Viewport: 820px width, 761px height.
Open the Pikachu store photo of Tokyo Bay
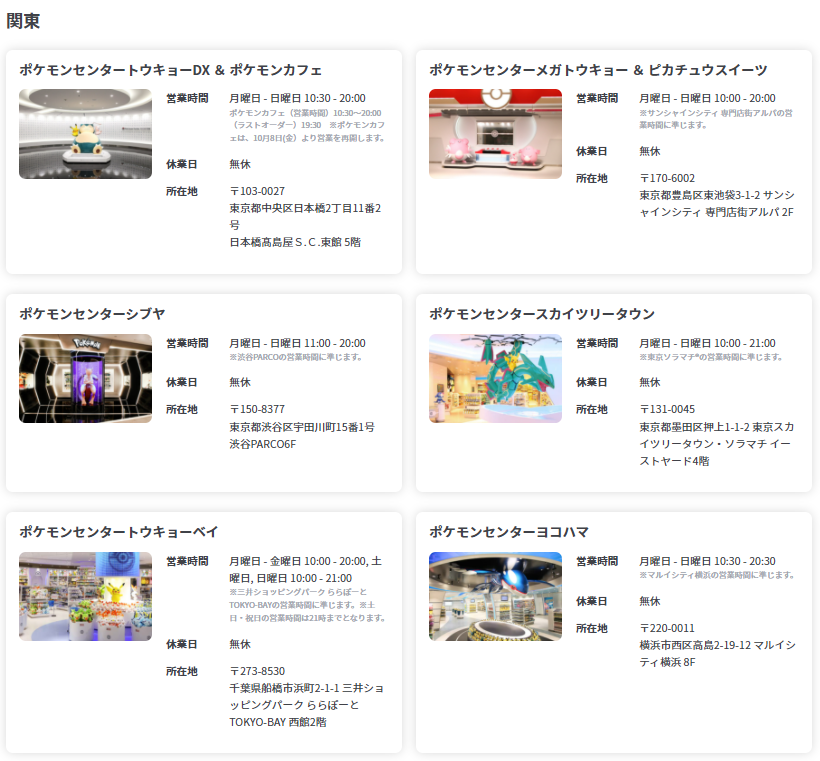tap(85, 597)
